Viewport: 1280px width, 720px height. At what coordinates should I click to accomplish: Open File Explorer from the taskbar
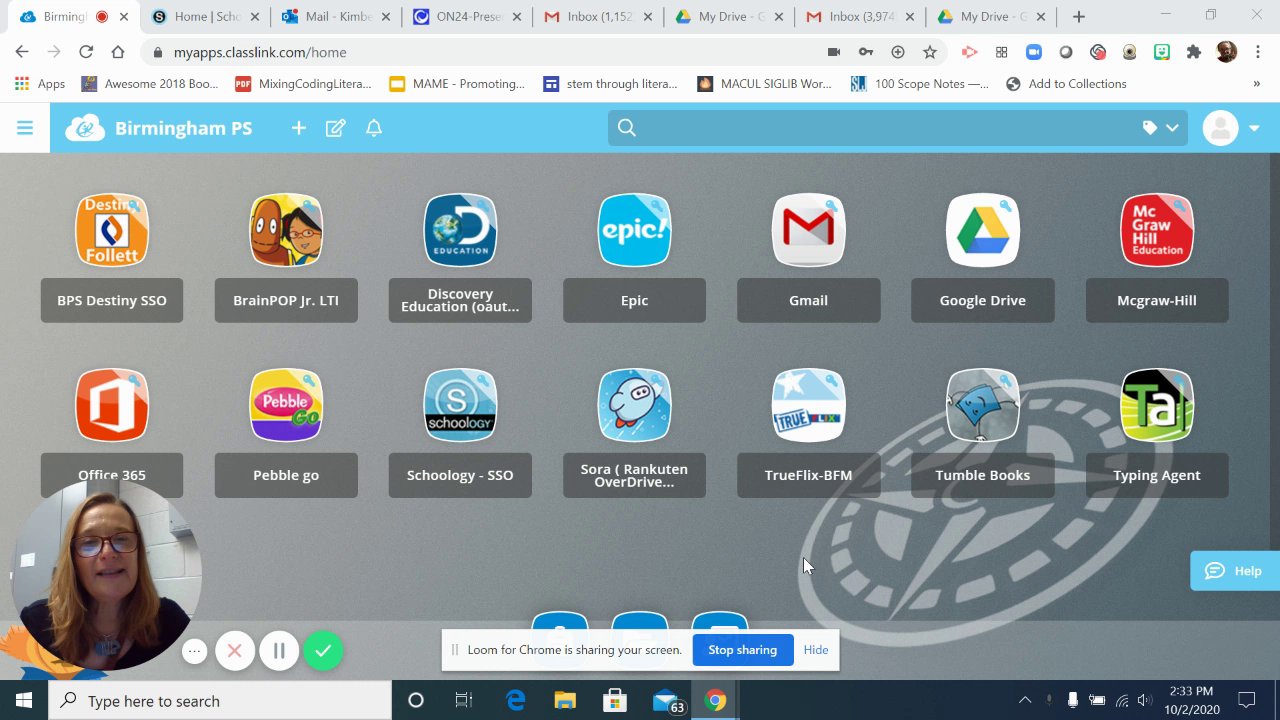(x=565, y=701)
